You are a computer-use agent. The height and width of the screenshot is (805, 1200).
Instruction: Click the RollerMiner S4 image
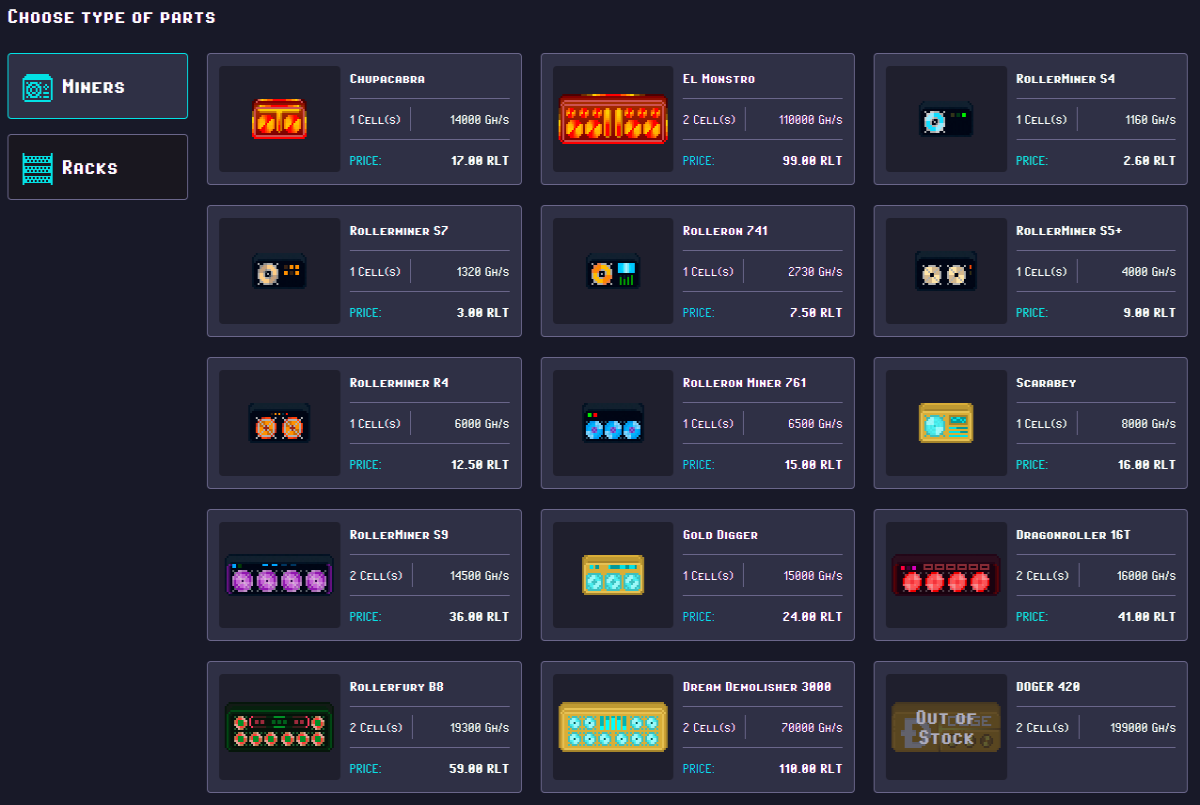click(946, 119)
